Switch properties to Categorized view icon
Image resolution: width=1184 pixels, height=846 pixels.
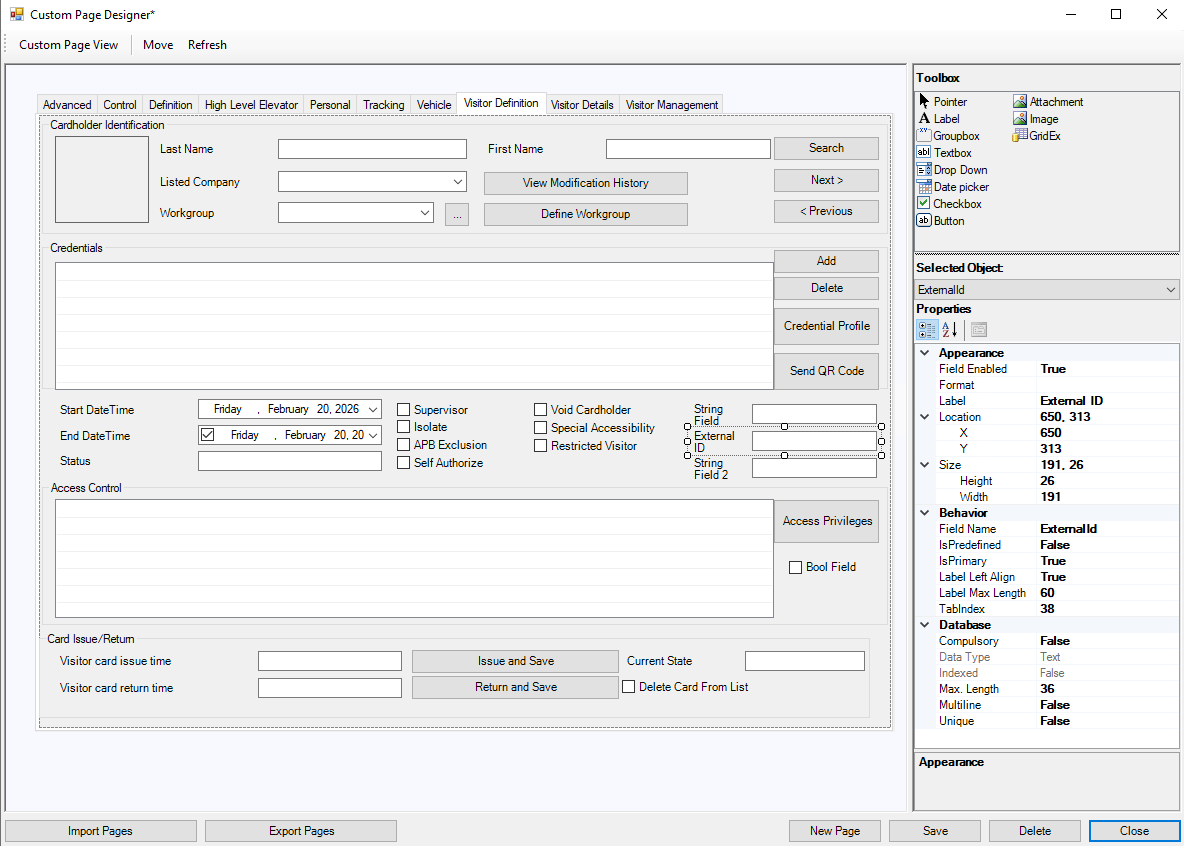tap(927, 330)
